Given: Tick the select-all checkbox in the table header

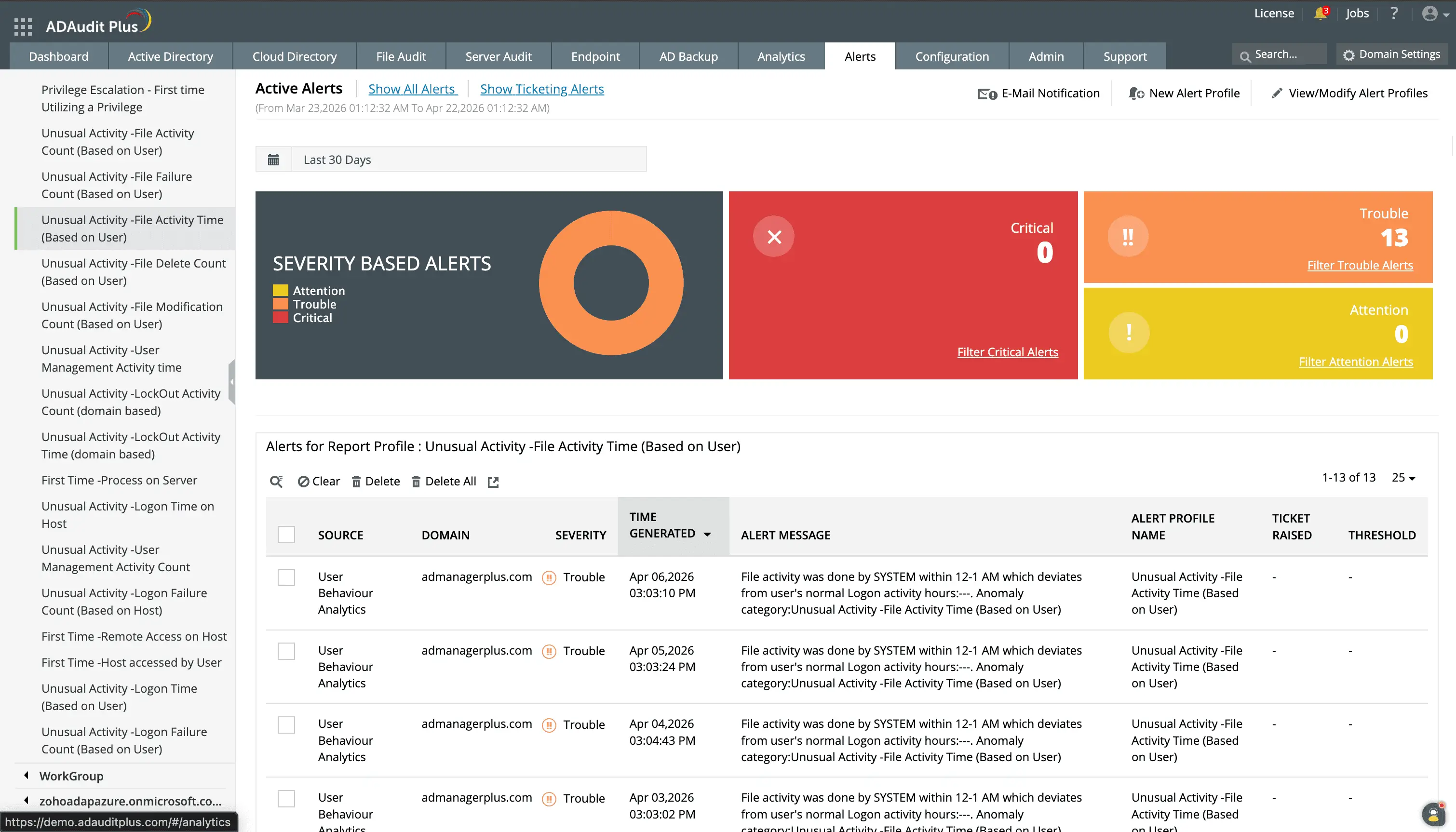Looking at the screenshot, I should (286, 534).
